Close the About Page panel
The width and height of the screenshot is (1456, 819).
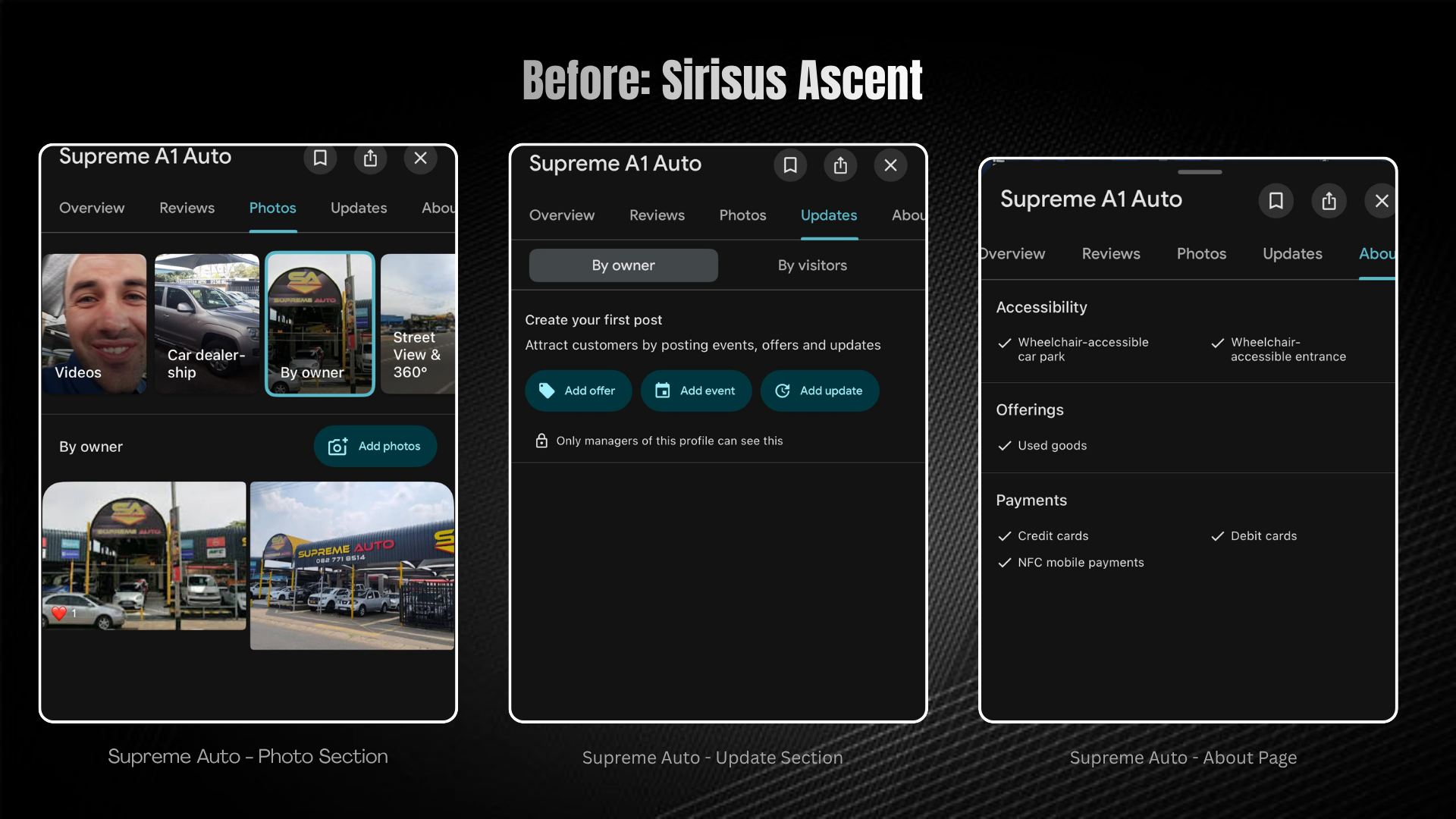tap(1381, 201)
